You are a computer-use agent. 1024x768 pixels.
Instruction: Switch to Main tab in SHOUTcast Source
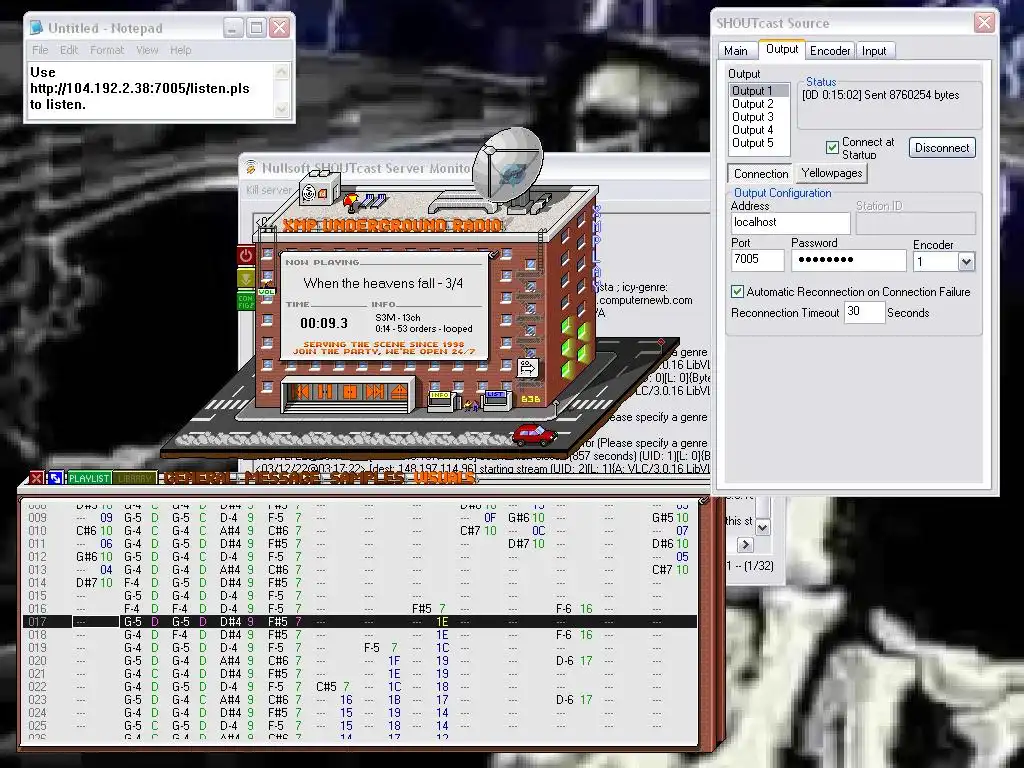tap(735, 50)
